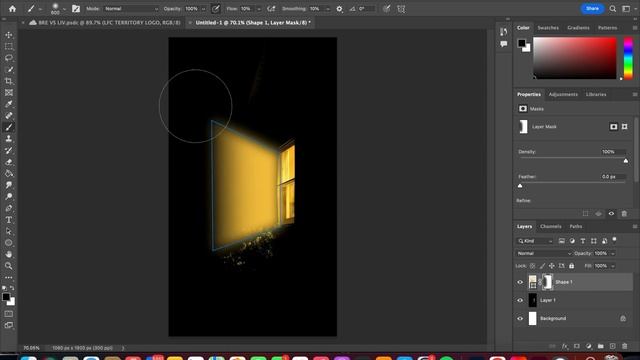This screenshot has width=640, height=360.
Task: Toggle mask visibility eye in Properties
Action: click(x=611, y=213)
